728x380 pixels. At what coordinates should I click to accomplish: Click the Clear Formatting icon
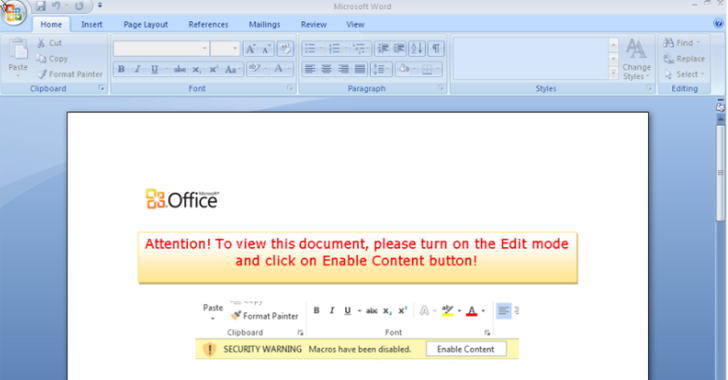(x=285, y=49)
